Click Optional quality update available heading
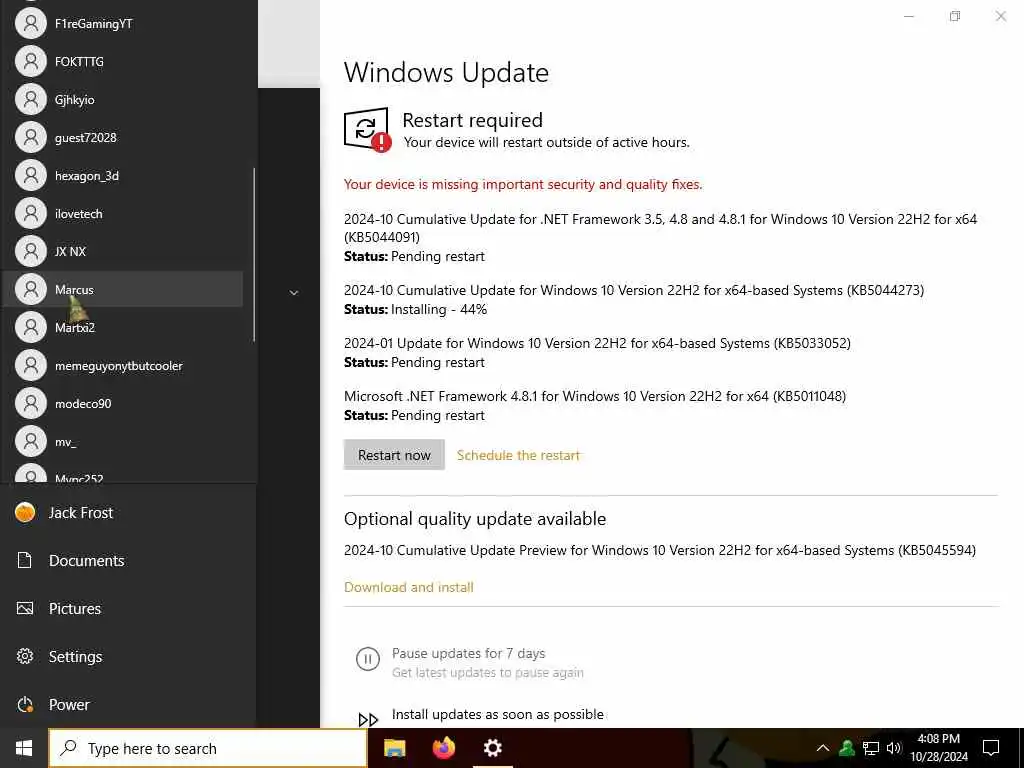The width and height of the screenshot is (1024, 768). [475, 519]
